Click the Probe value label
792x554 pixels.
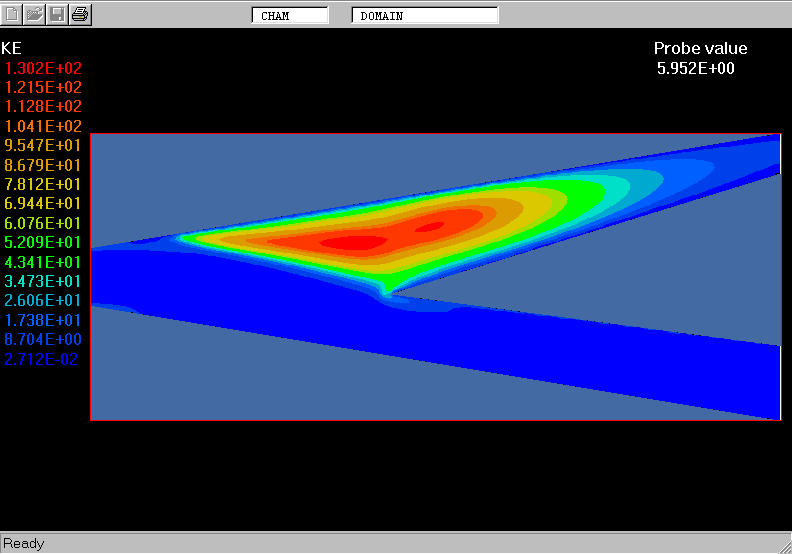(x=700, y=49)
